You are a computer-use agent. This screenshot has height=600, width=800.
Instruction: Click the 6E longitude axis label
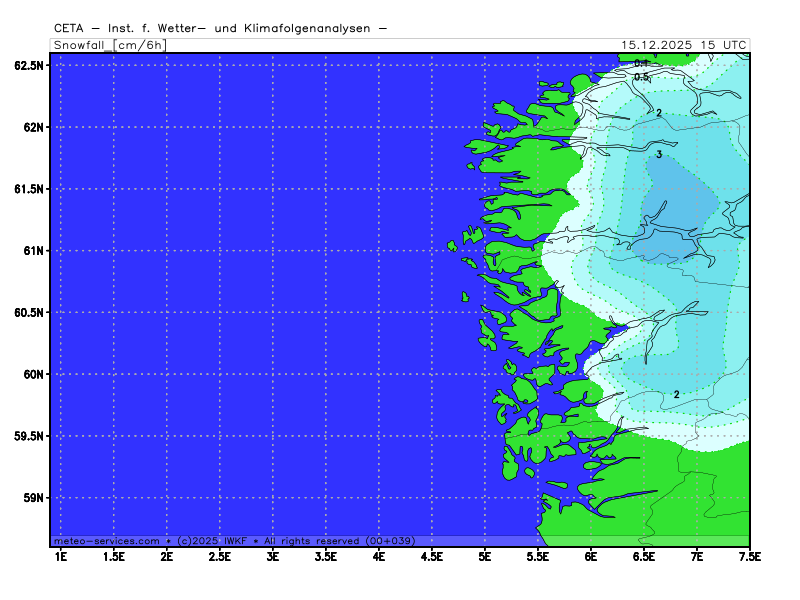[591, 555]
